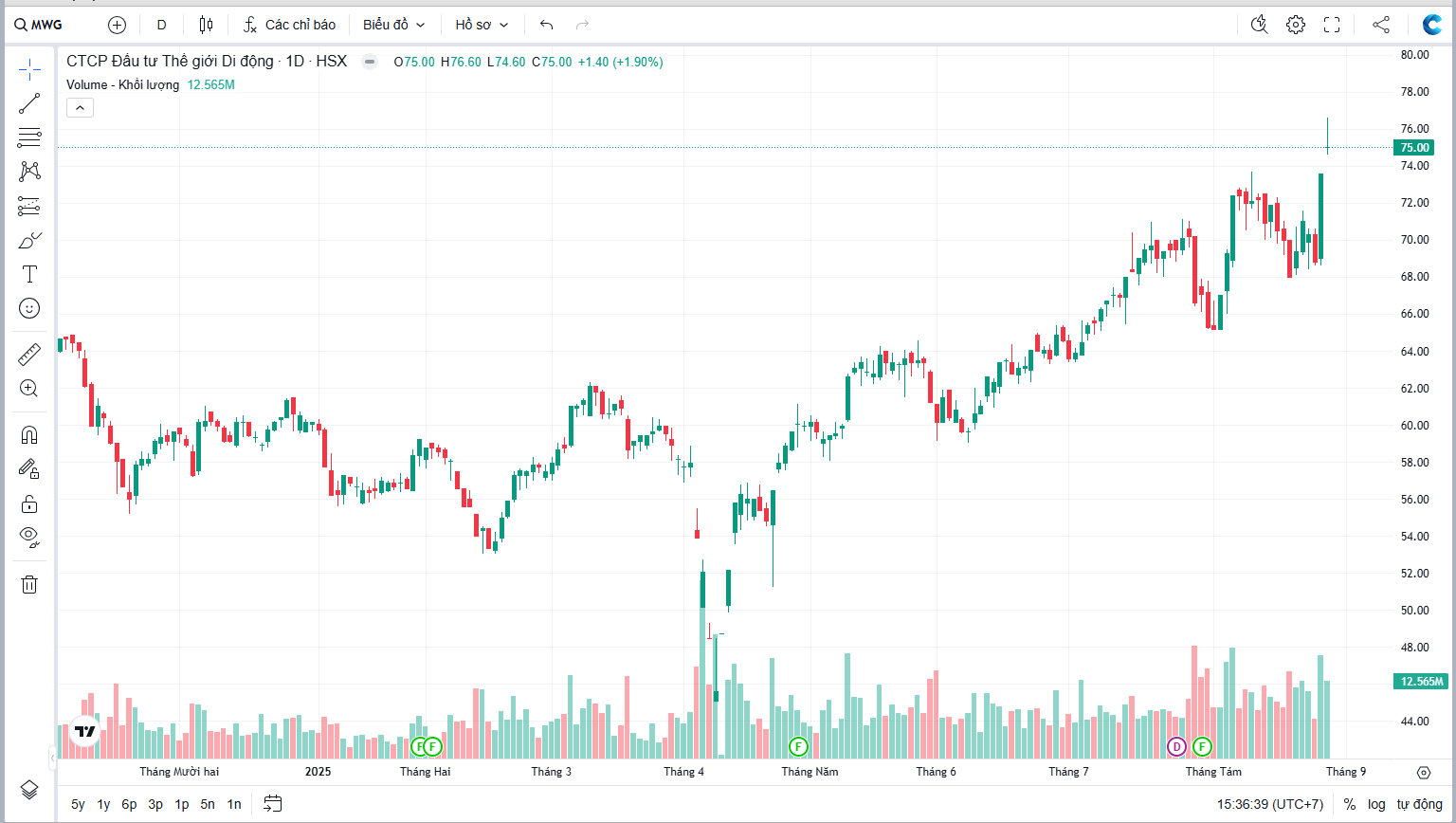Expand the Biểu đồ dropdown
1456x823 pixels.
click(x=393, y=25)
